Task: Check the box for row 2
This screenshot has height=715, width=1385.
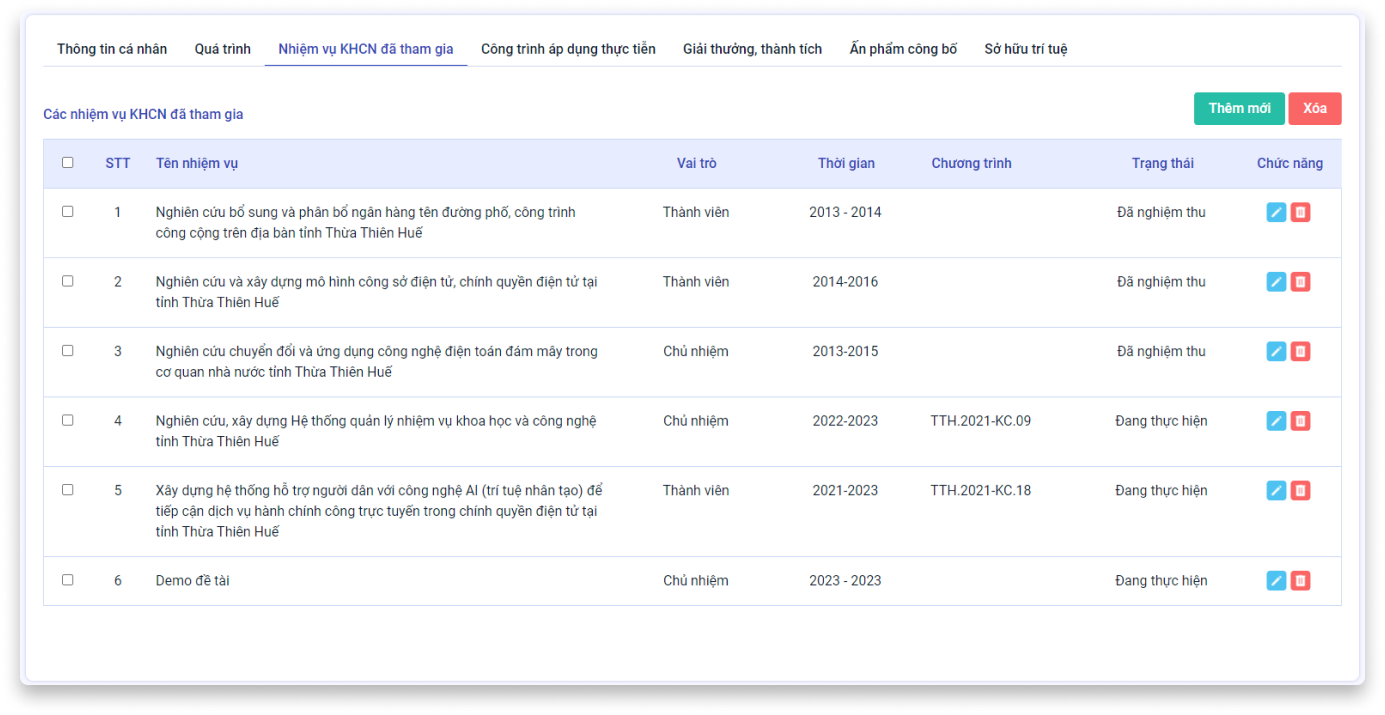Action: point(68,281)
